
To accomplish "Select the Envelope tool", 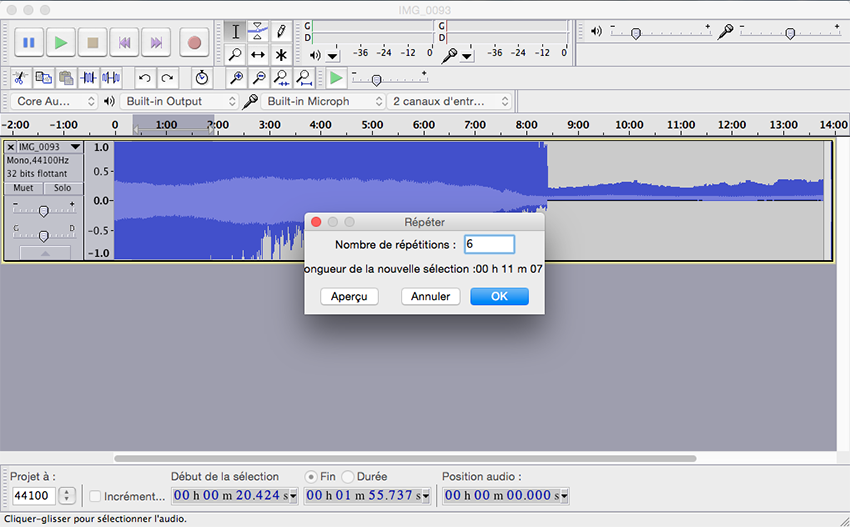I will pyautogui.click(x=258, y=31).
